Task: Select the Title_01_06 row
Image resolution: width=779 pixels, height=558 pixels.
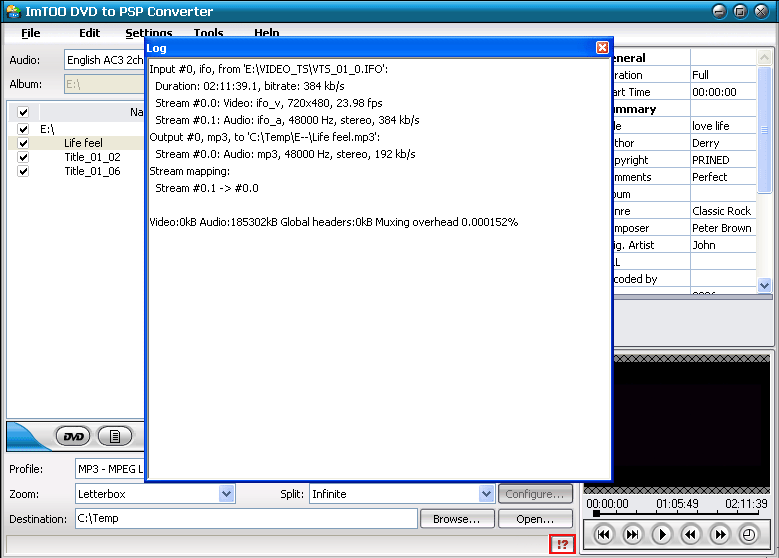Action: (x=92, y=171)
